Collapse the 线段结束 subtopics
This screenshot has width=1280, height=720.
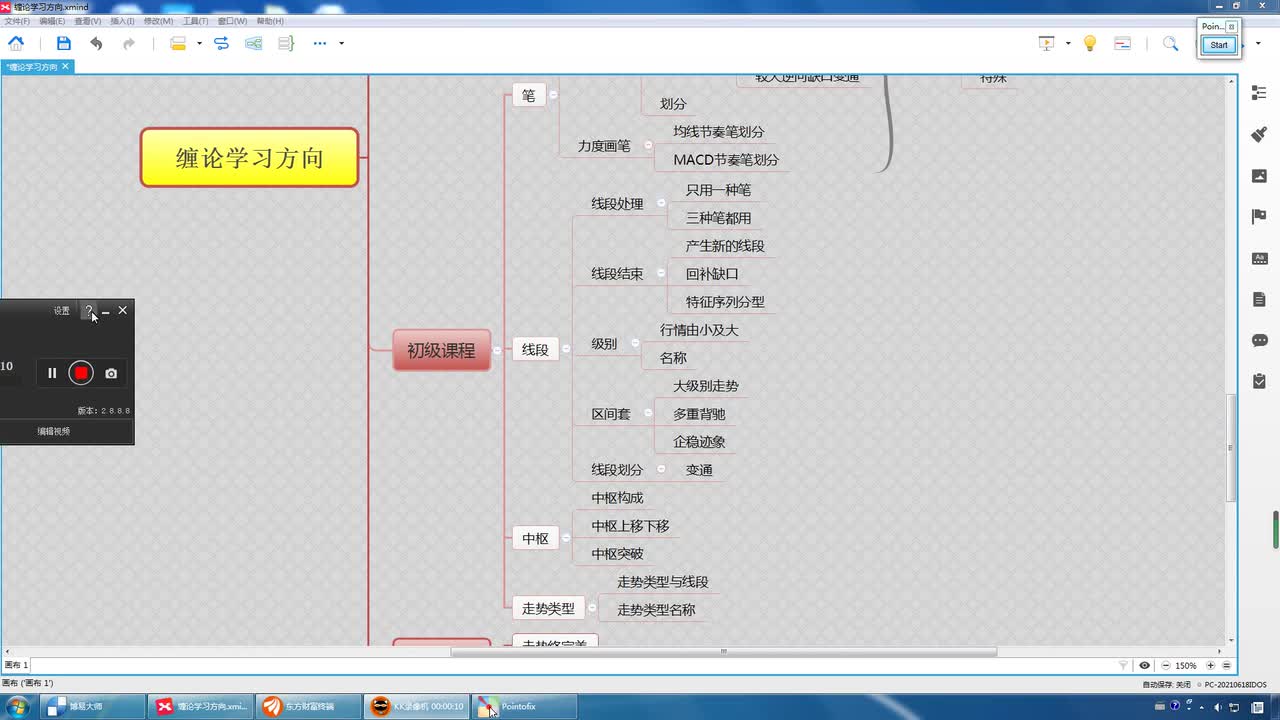pyautogui.click(x=661, y=273)
